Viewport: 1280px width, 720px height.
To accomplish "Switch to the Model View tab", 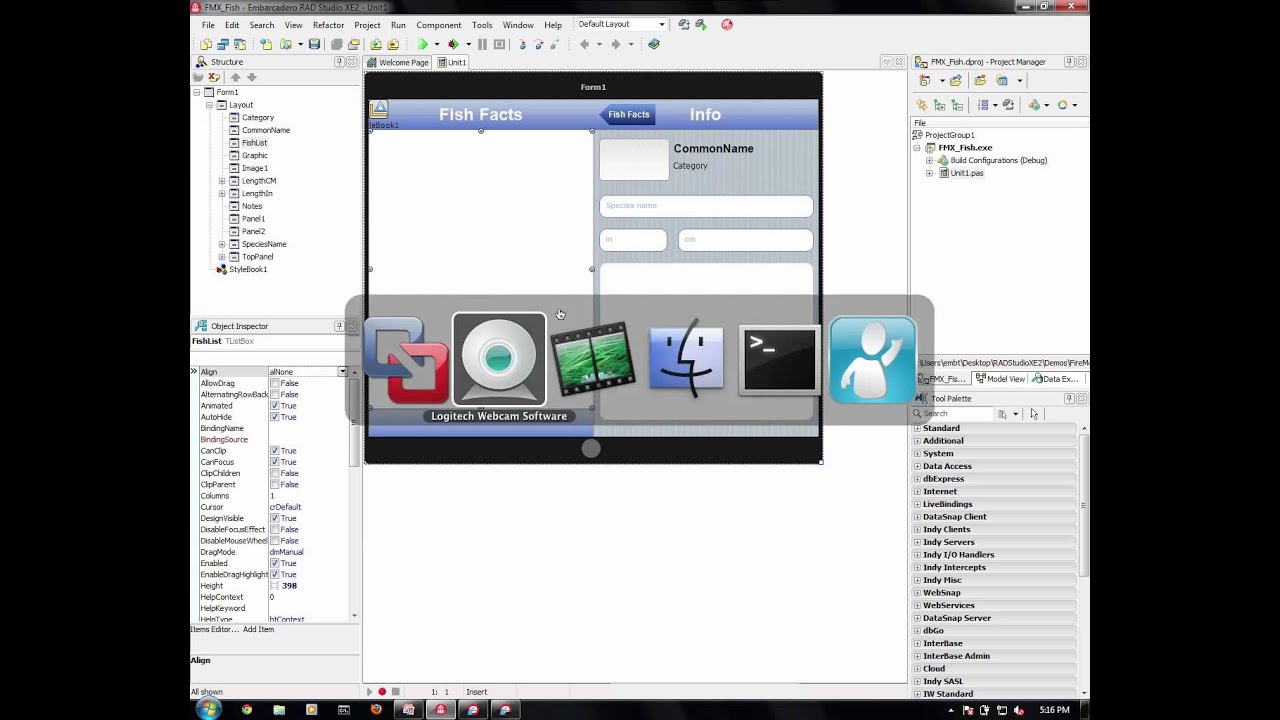I will click(1000, 379).
